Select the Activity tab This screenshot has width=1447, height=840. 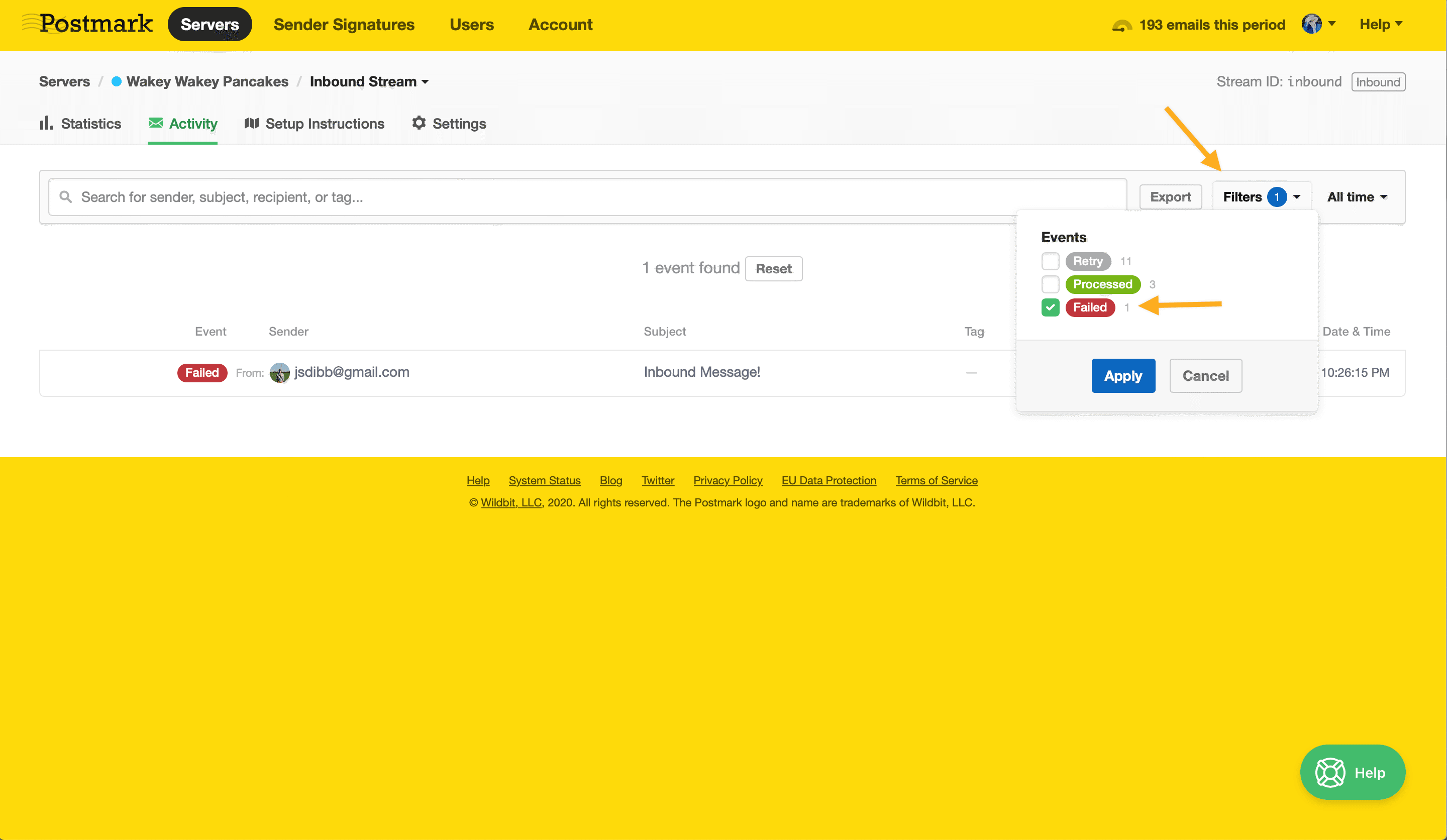click(x=182, y=124)
